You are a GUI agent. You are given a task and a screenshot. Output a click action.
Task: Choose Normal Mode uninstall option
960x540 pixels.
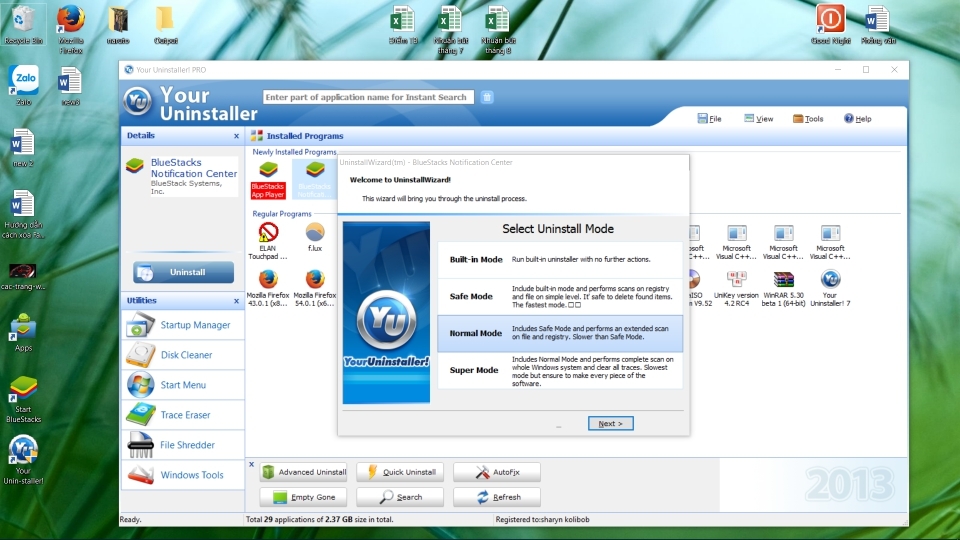pos(560,333)
